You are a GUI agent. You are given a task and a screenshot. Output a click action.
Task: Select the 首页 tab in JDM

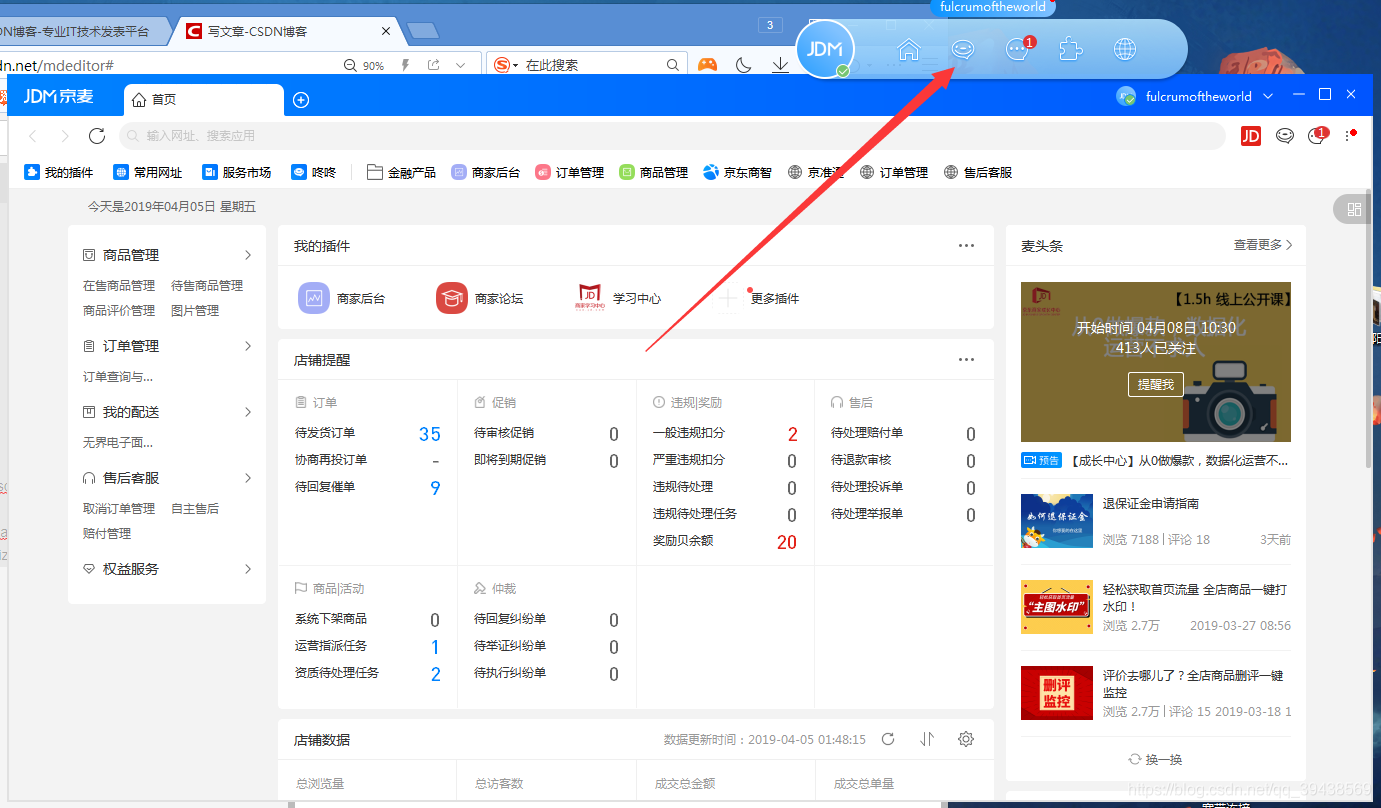tap(203, 99)
